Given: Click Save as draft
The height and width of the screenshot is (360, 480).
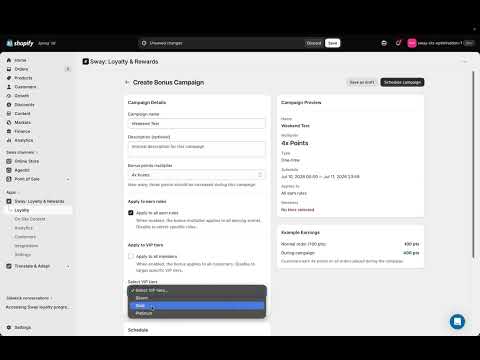Looking at the screenshot, I should click(362, 82).
